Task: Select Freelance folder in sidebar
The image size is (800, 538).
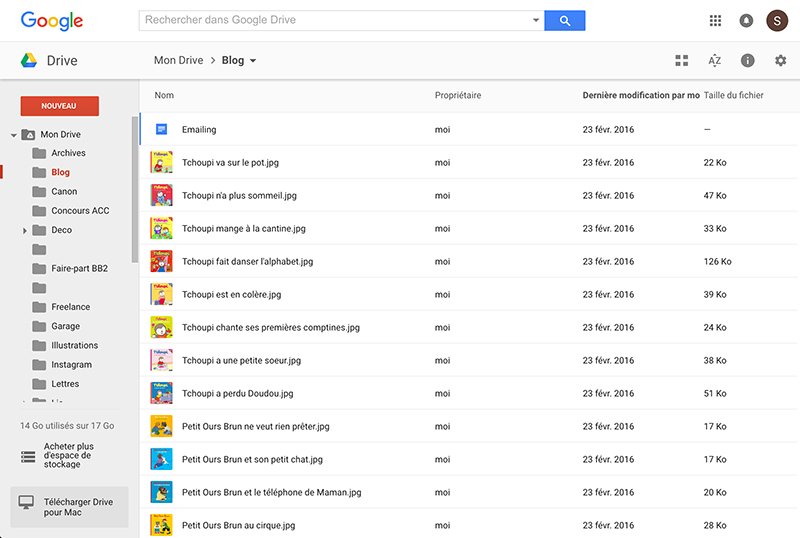Action: click(x=70, y=307)
